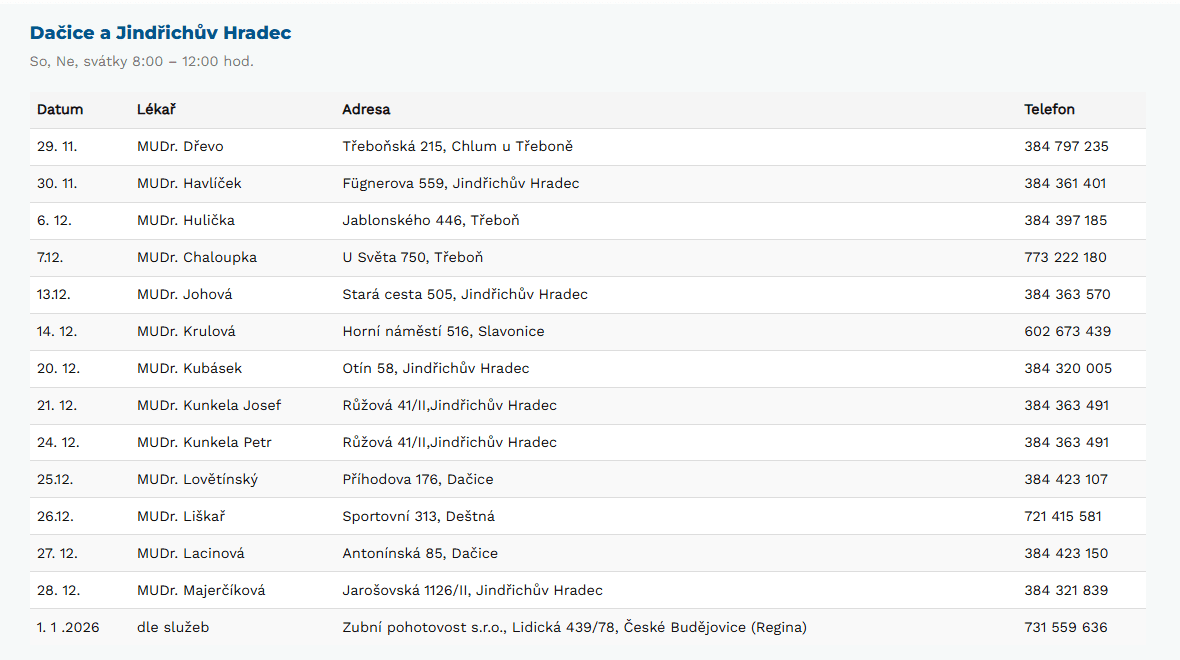Click address Jarošovská 1126/II, Jindřichův Hradec

click(x=472, y=590)
